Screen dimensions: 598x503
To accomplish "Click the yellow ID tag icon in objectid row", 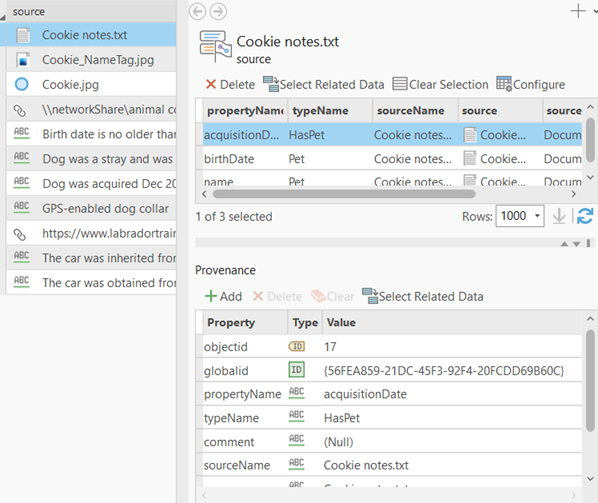I will pos(297,346).
